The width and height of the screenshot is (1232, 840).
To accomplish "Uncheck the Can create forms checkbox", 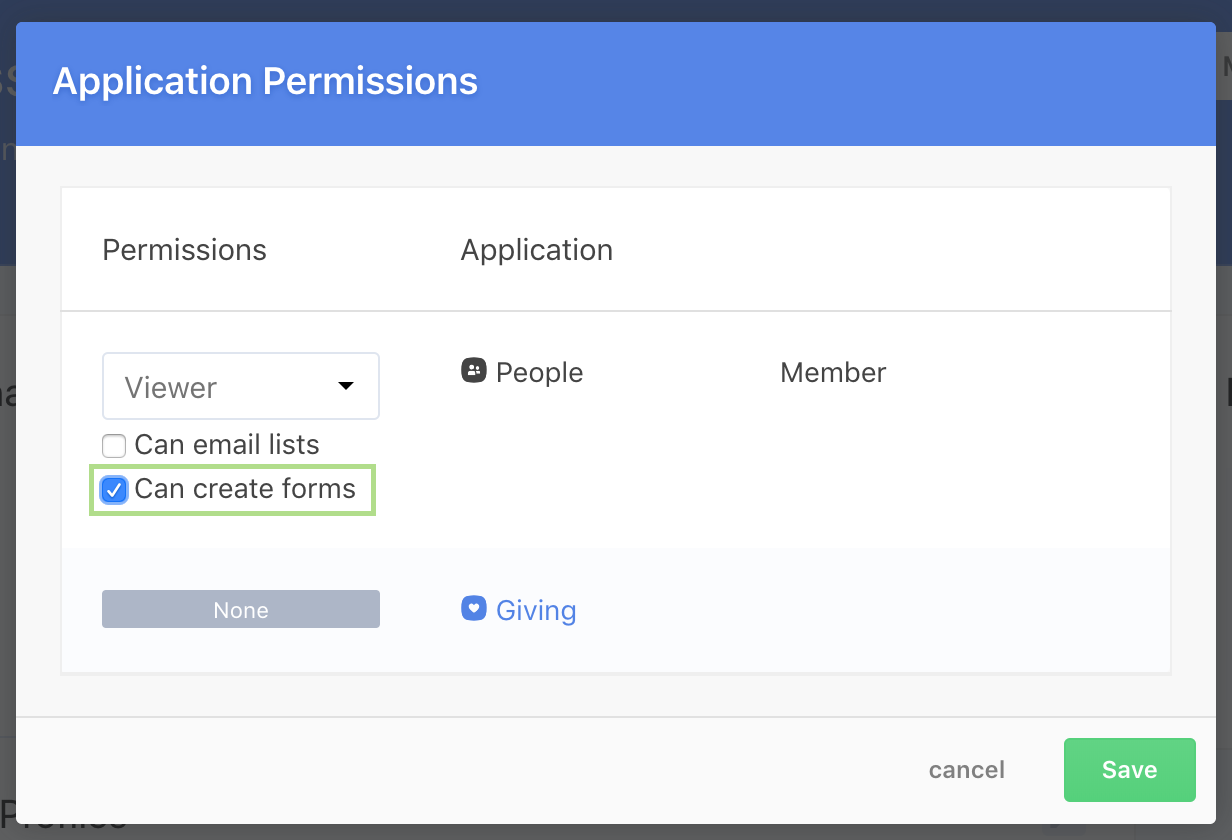I will tap(114, 490).
